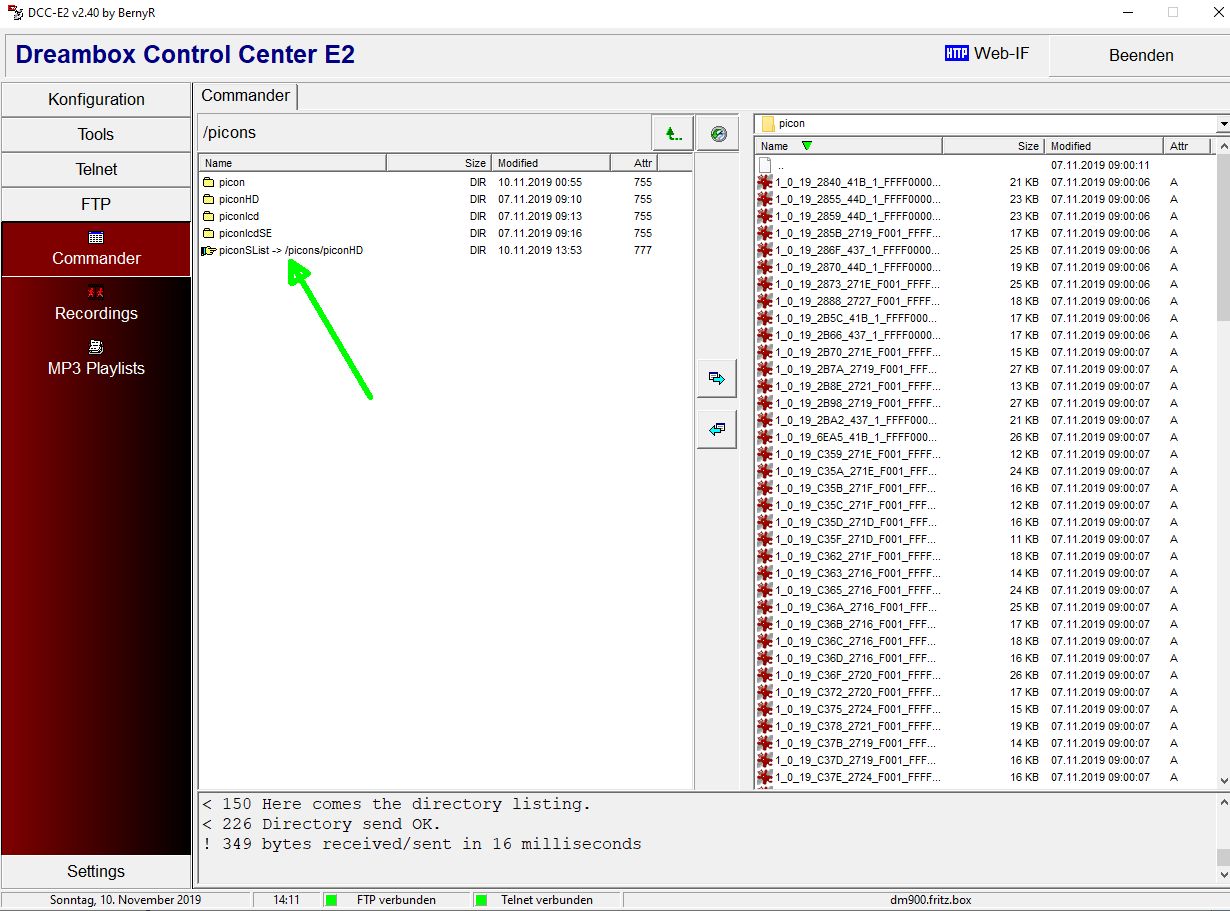Click the HTTP icon beside Web-IF
Image resolution: width=1230 pixels, height=911 pixels.
click(957, 53)
